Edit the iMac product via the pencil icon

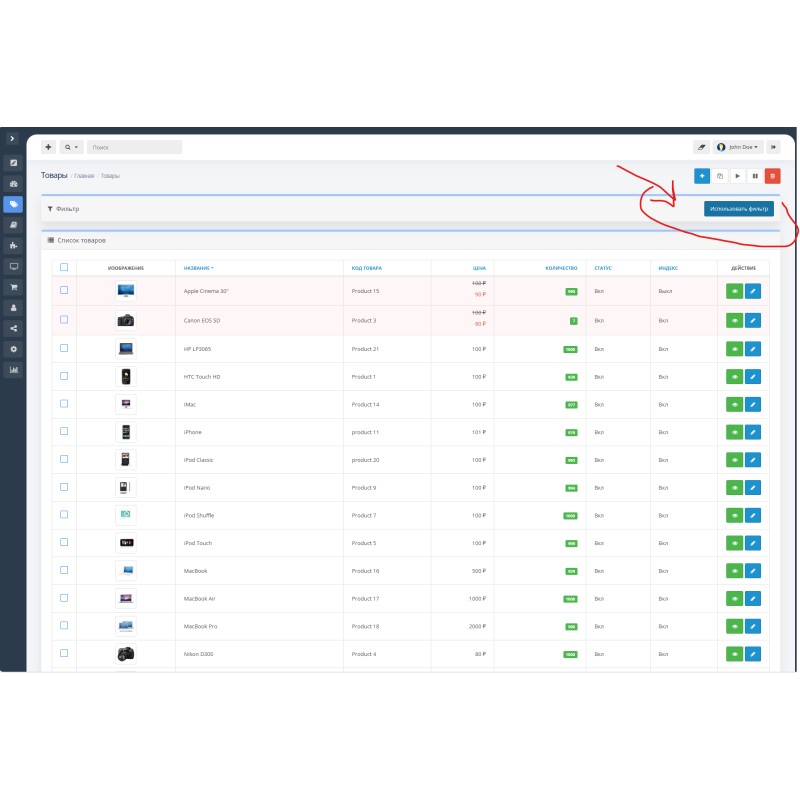click(753, 405)
